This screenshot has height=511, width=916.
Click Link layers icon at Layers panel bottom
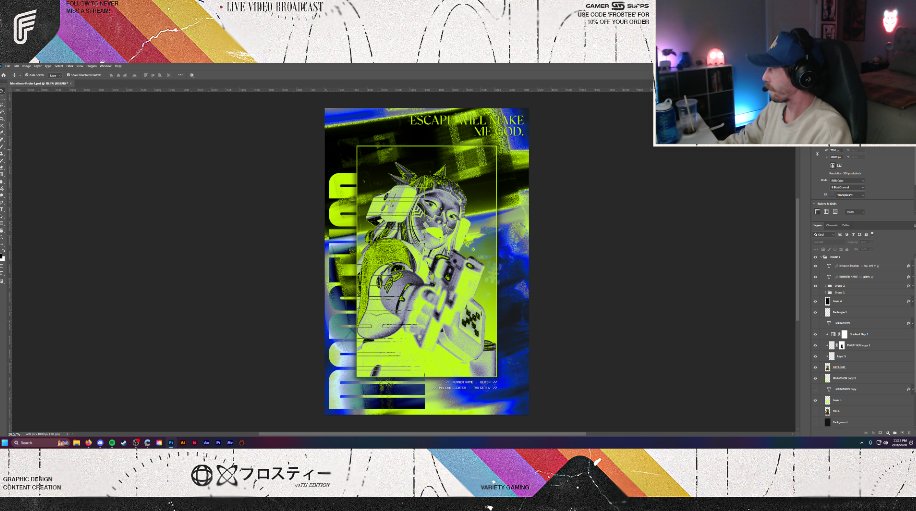pyautogui.click(x=866, y=433)
